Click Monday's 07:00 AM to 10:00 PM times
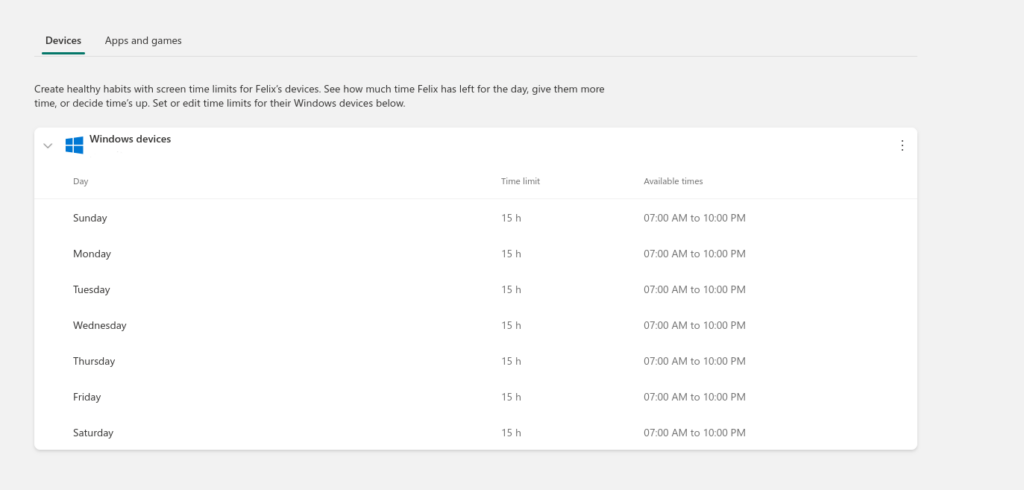 click(x=694, y=253)
